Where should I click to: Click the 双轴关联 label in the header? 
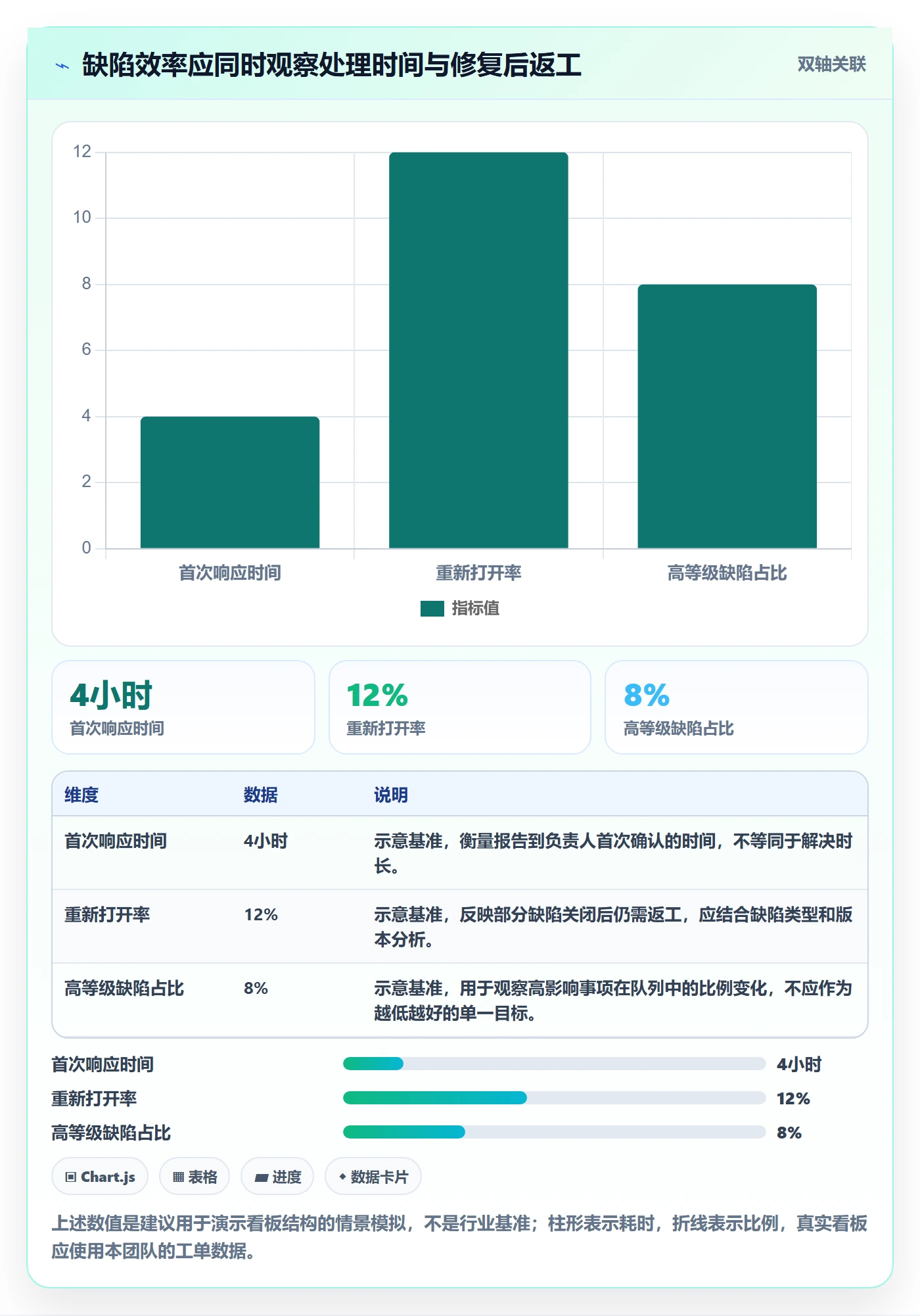[831, 64]
